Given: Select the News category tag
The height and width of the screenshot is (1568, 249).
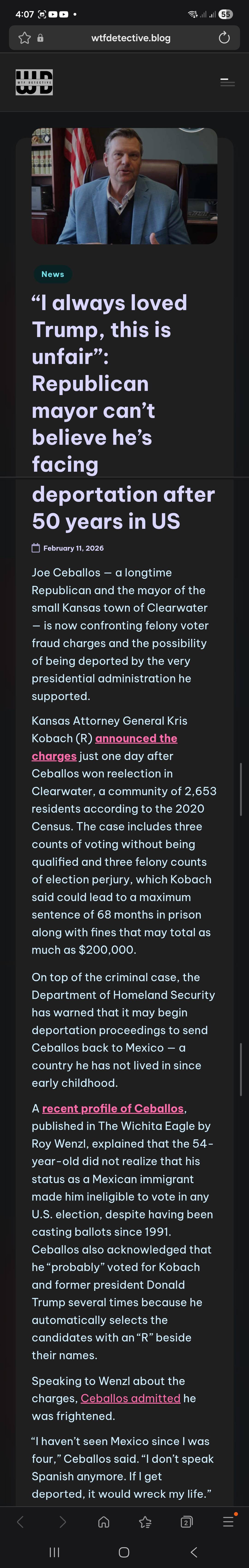Looking at the screenshot, I should 53,274.
